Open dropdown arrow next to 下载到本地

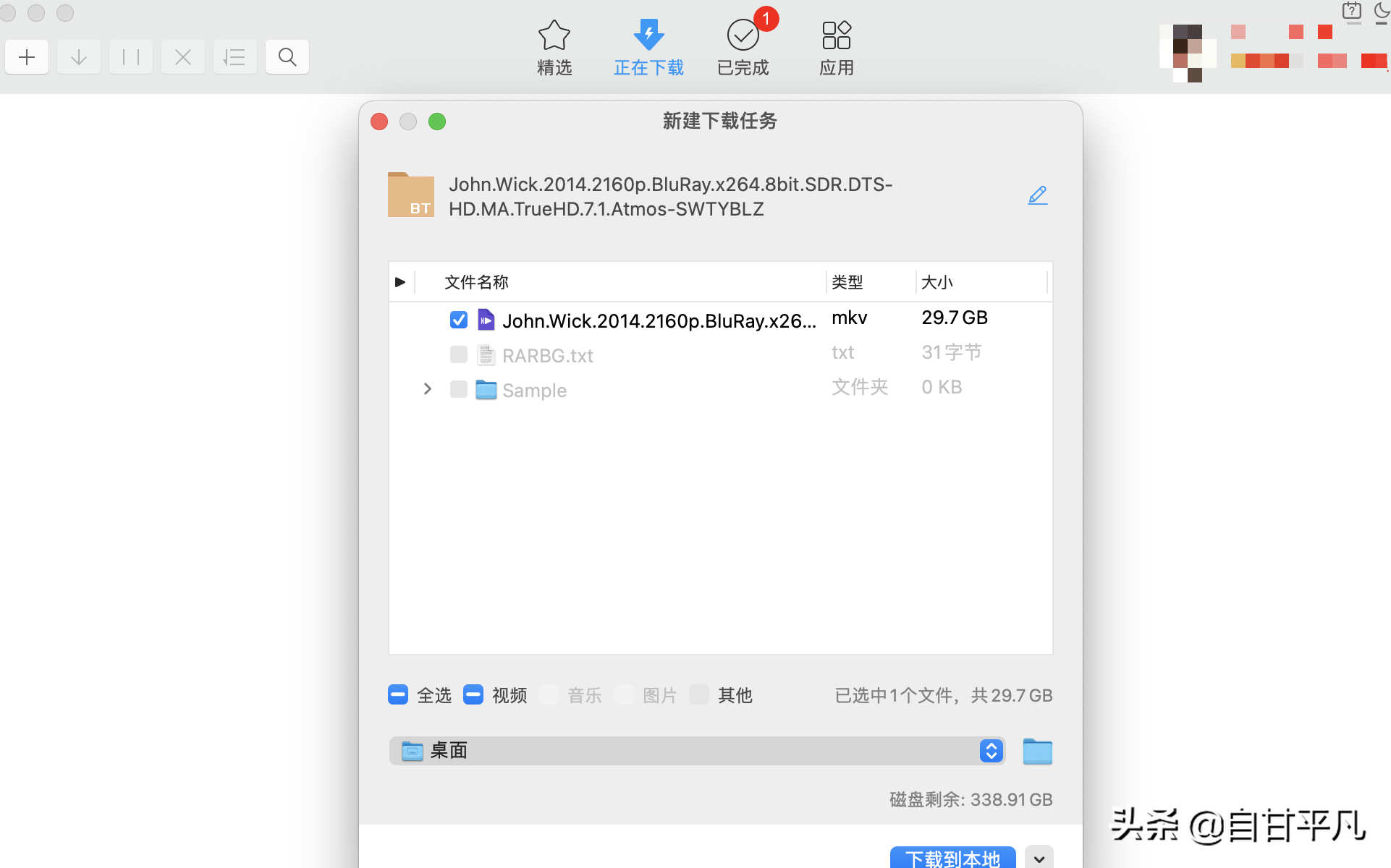pos(1039,859)
